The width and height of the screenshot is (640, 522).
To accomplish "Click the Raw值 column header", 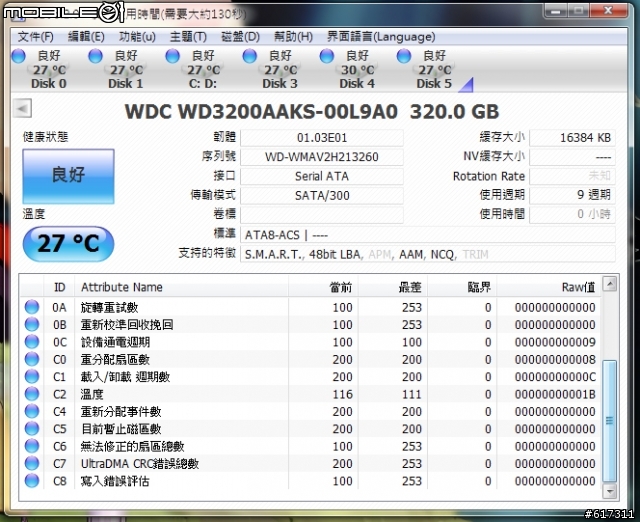I will pos(549,287).
